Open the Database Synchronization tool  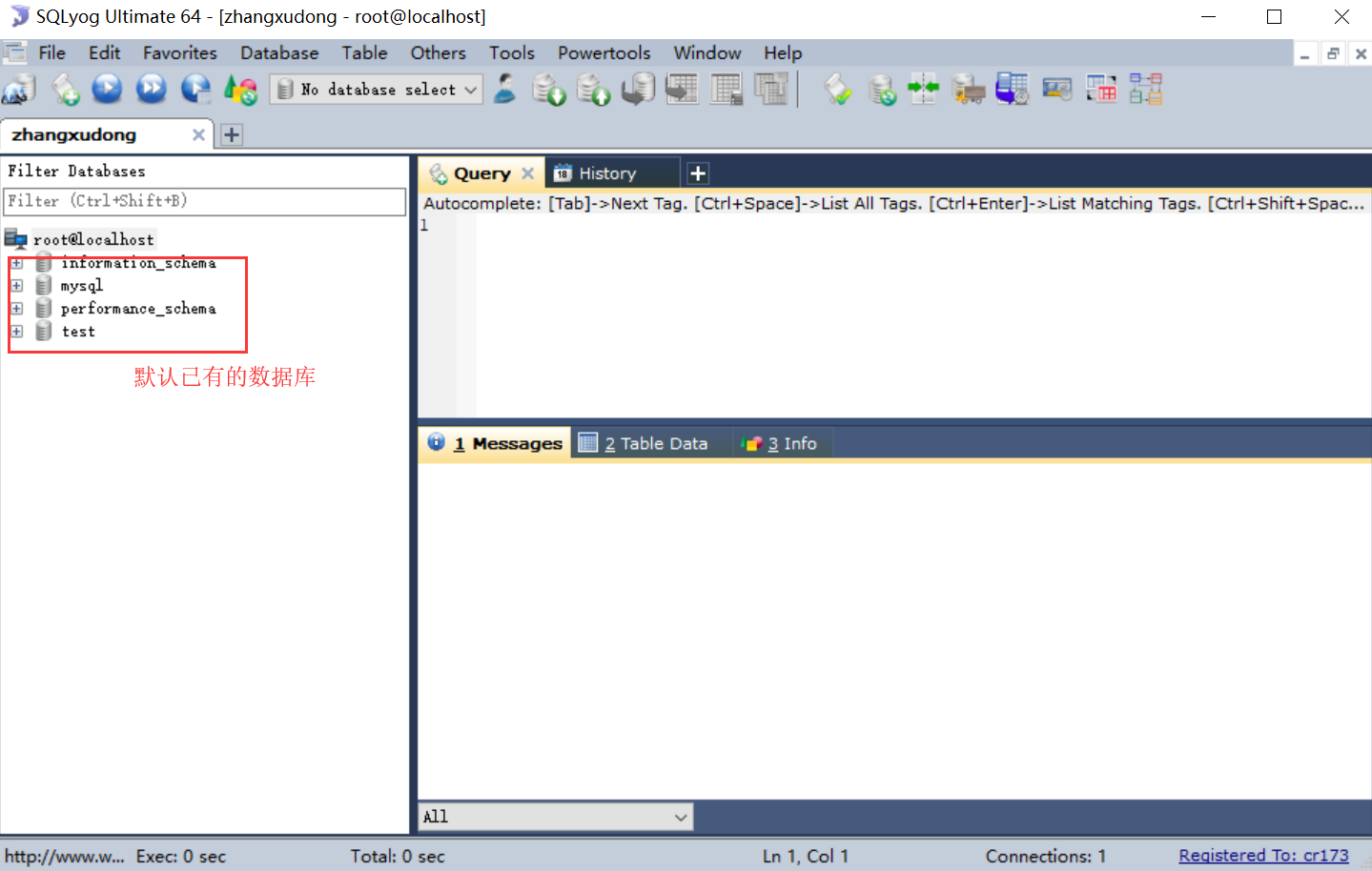(881, 89)
